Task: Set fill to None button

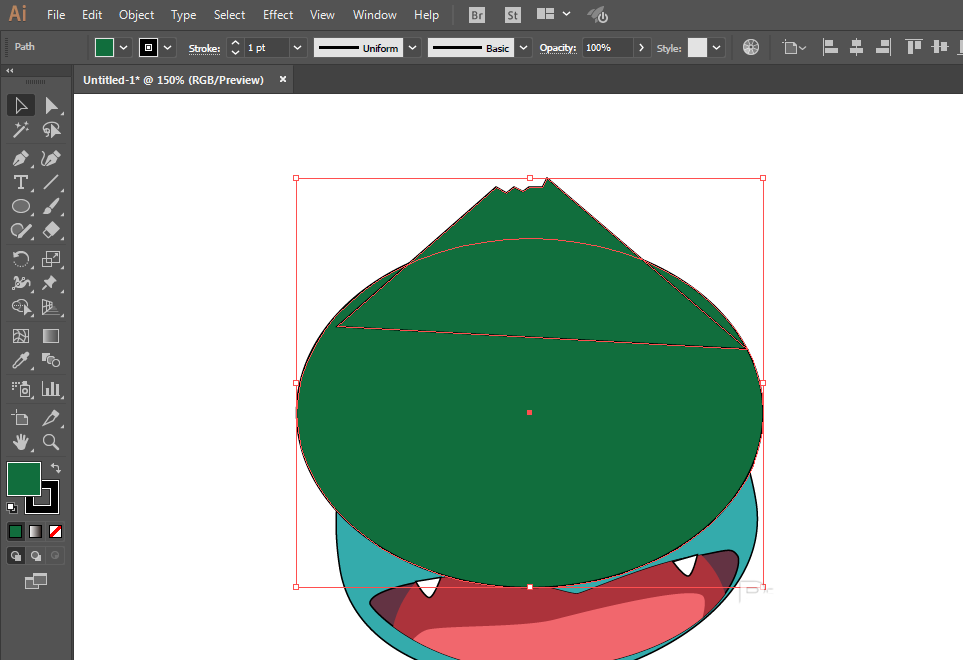Action: [x=55, y=532]
